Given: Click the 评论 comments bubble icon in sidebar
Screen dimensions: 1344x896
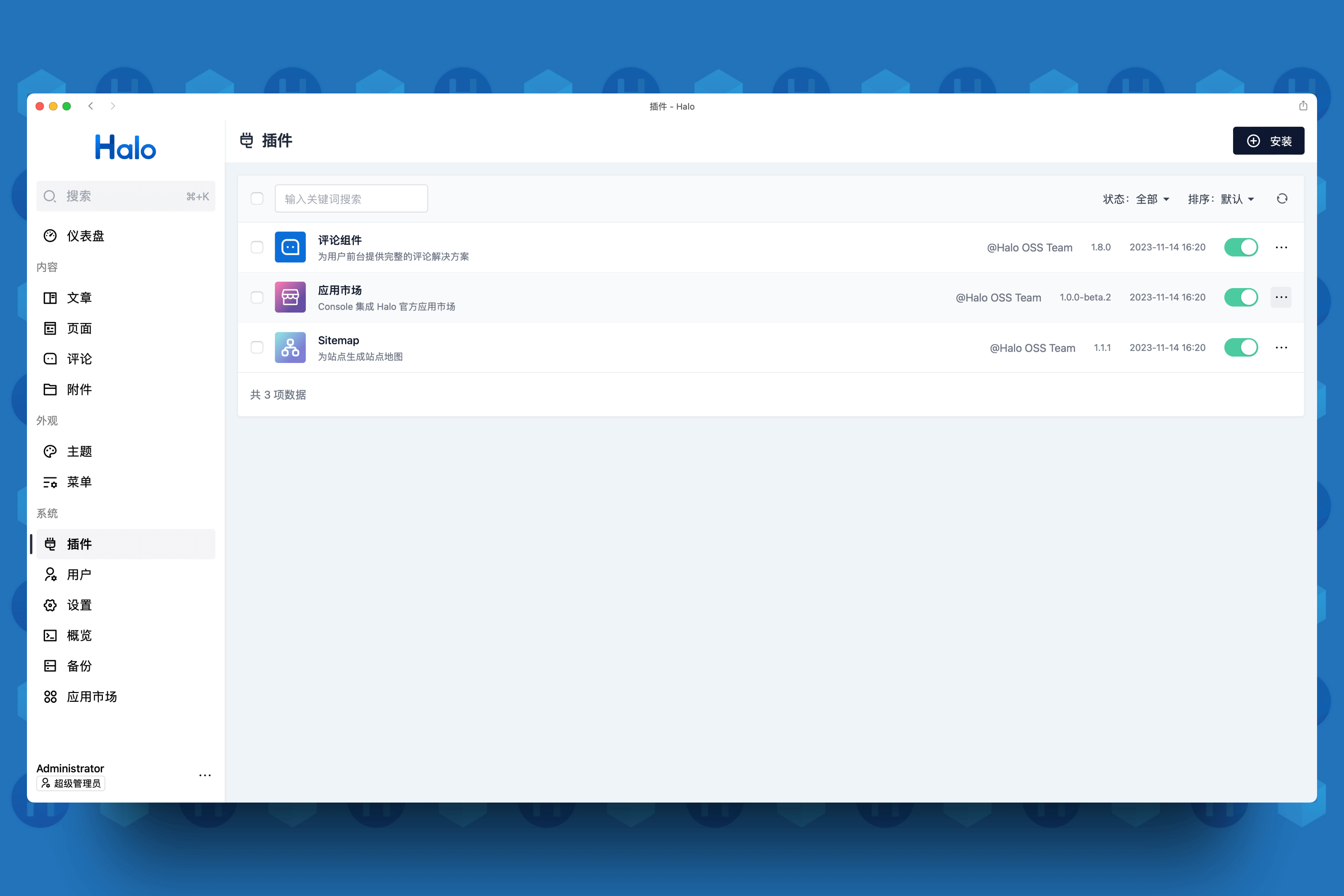Looking at the screenshot, I should click(x=50, y=359).
